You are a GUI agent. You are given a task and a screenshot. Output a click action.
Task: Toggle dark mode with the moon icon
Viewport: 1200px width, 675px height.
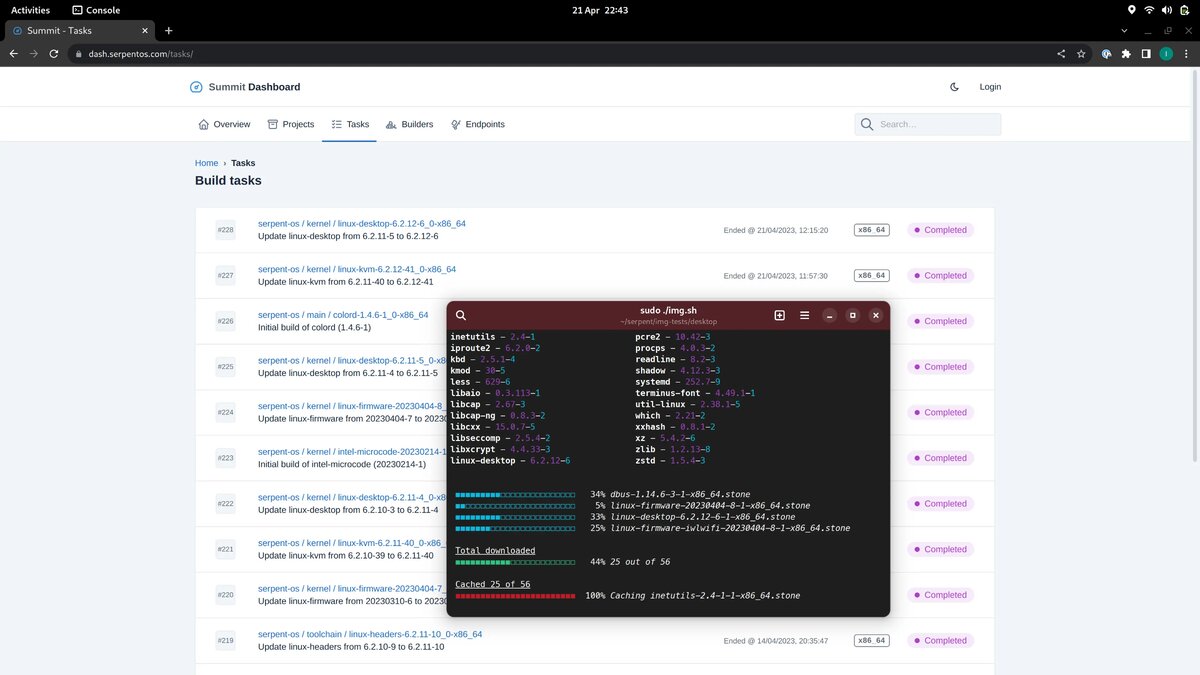pos(954,87)
